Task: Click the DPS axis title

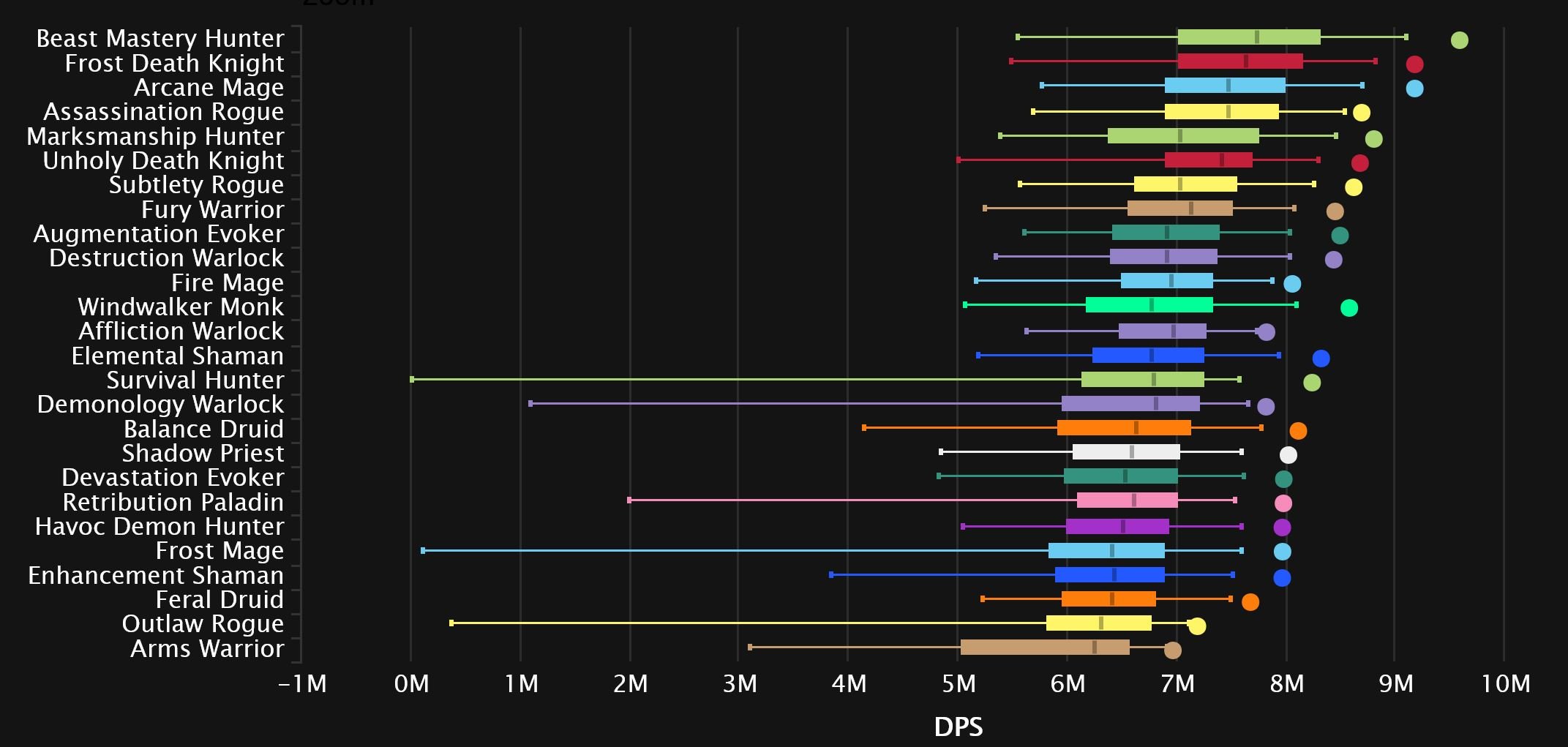Action: coord(958,727)
